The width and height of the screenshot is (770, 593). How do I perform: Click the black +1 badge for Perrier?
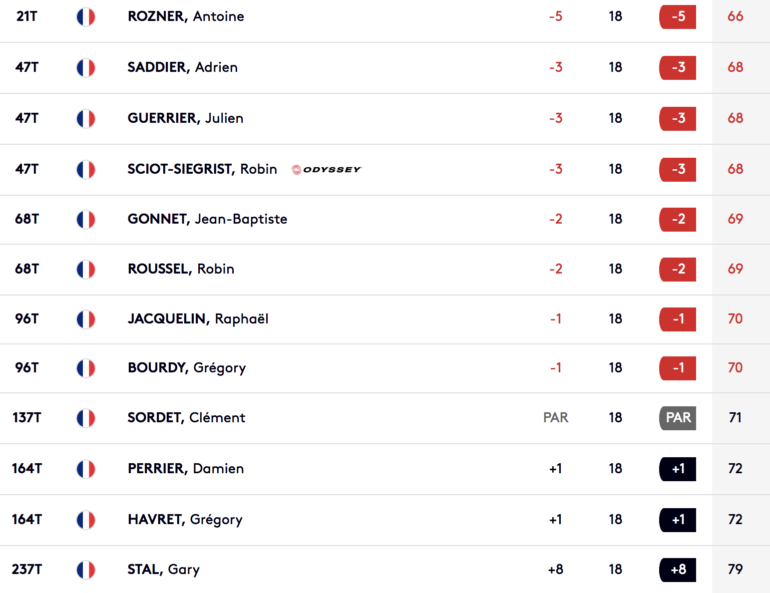tap(678, 469)
